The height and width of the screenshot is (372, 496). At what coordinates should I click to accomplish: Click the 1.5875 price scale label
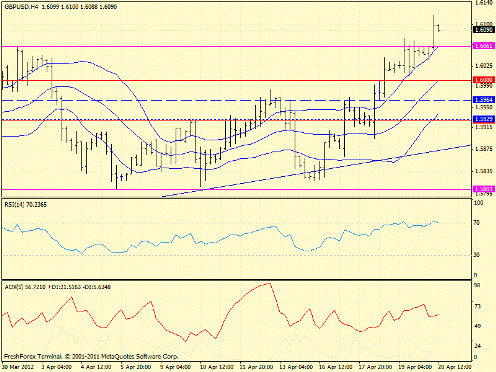click(483, 149)
